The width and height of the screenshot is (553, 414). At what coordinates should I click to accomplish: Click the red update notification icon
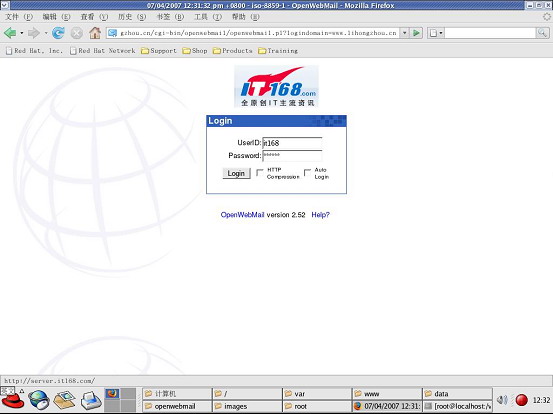pos(521,400)
